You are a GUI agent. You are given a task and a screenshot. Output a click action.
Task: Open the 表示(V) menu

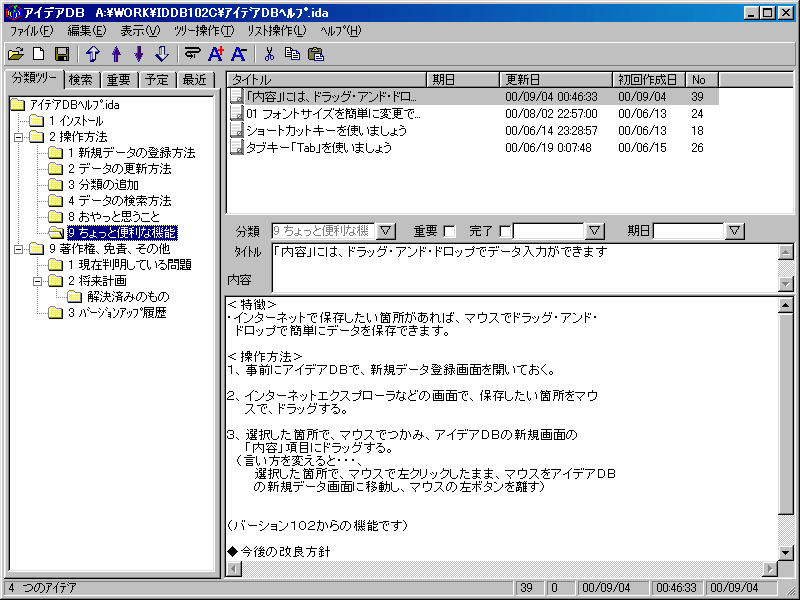pos(140,31)
